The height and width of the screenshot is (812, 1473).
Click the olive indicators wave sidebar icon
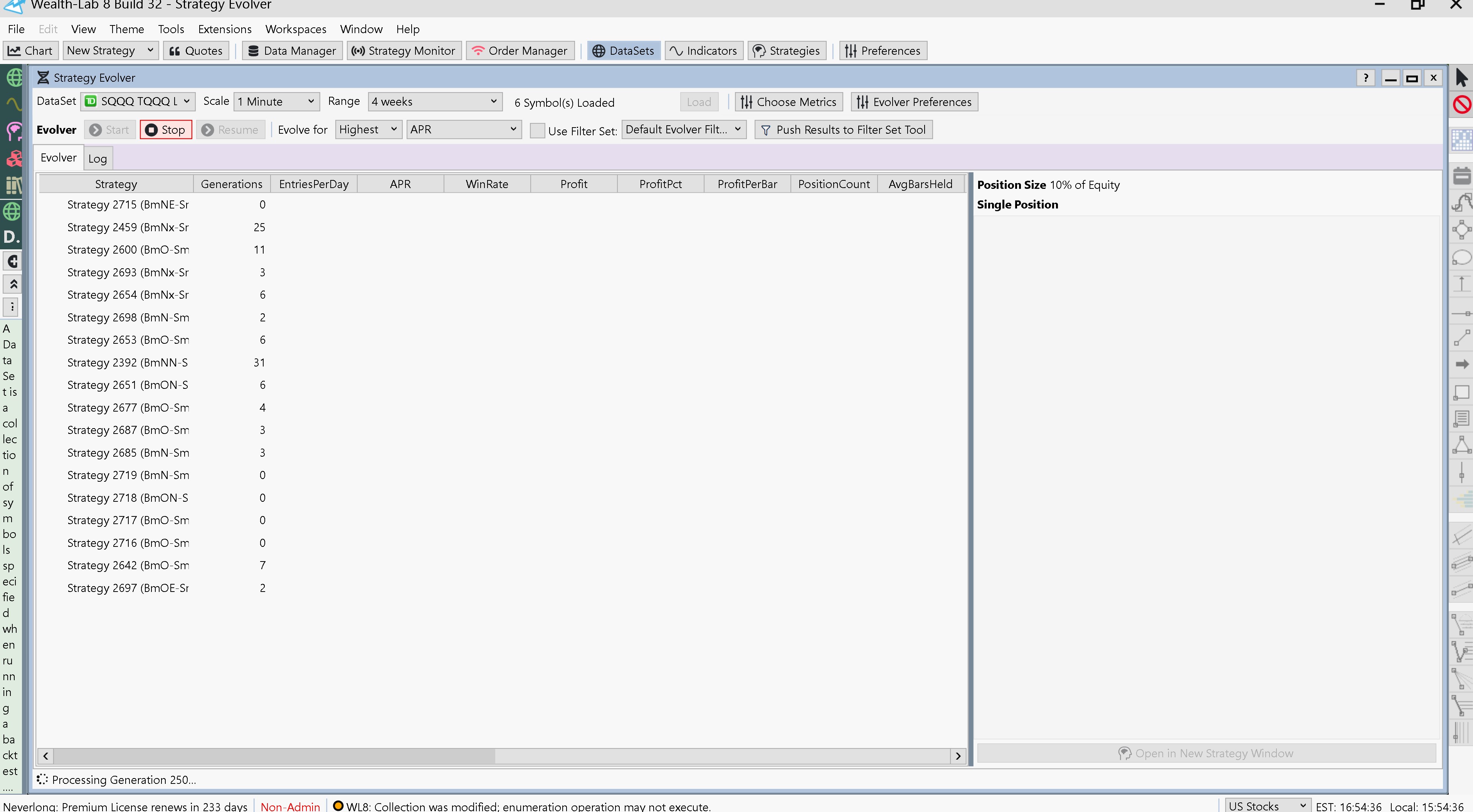pyautogui.click(x=13, y=104)
